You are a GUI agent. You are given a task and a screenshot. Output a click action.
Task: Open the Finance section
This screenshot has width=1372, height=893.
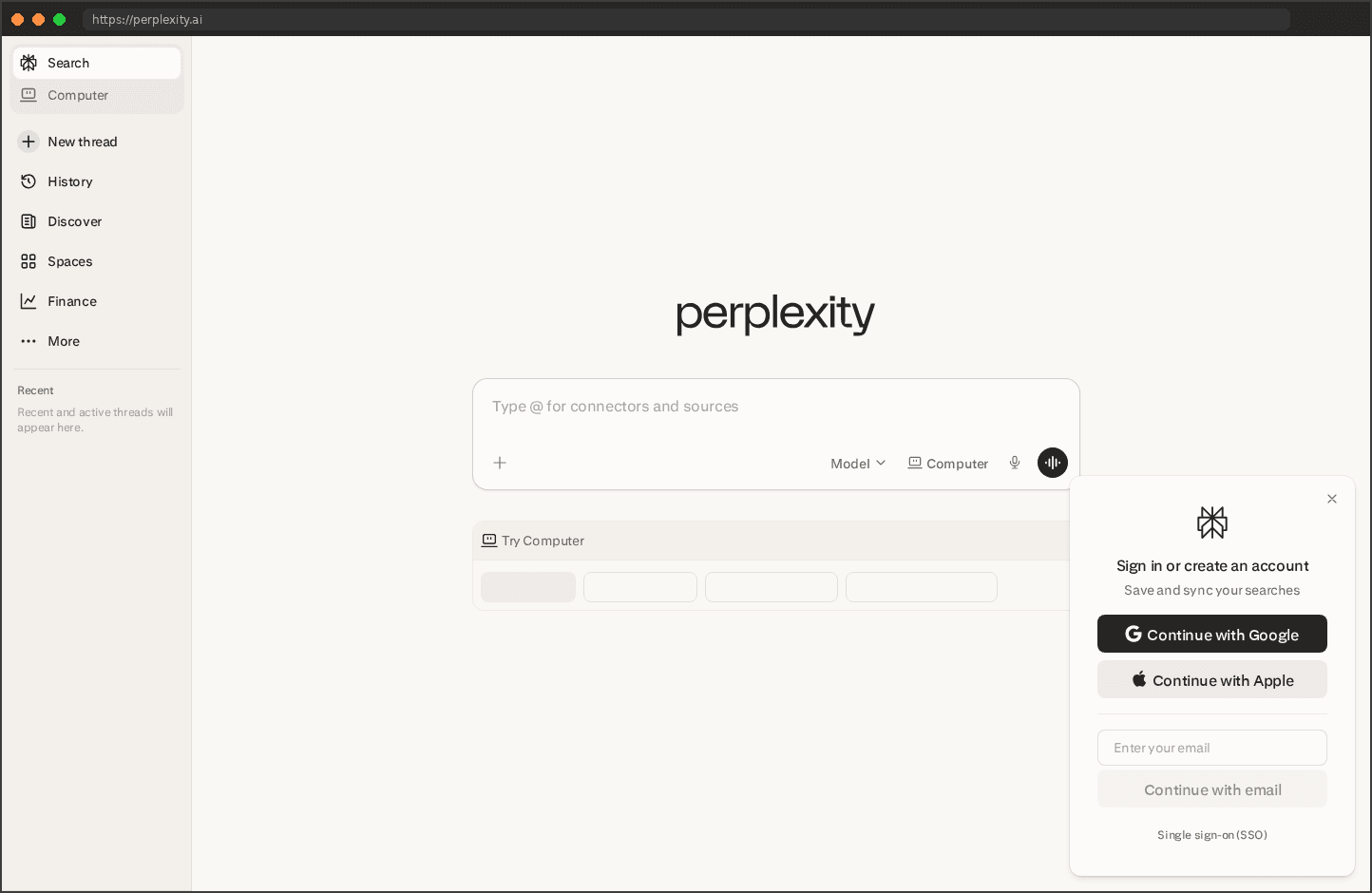[71, 301]
